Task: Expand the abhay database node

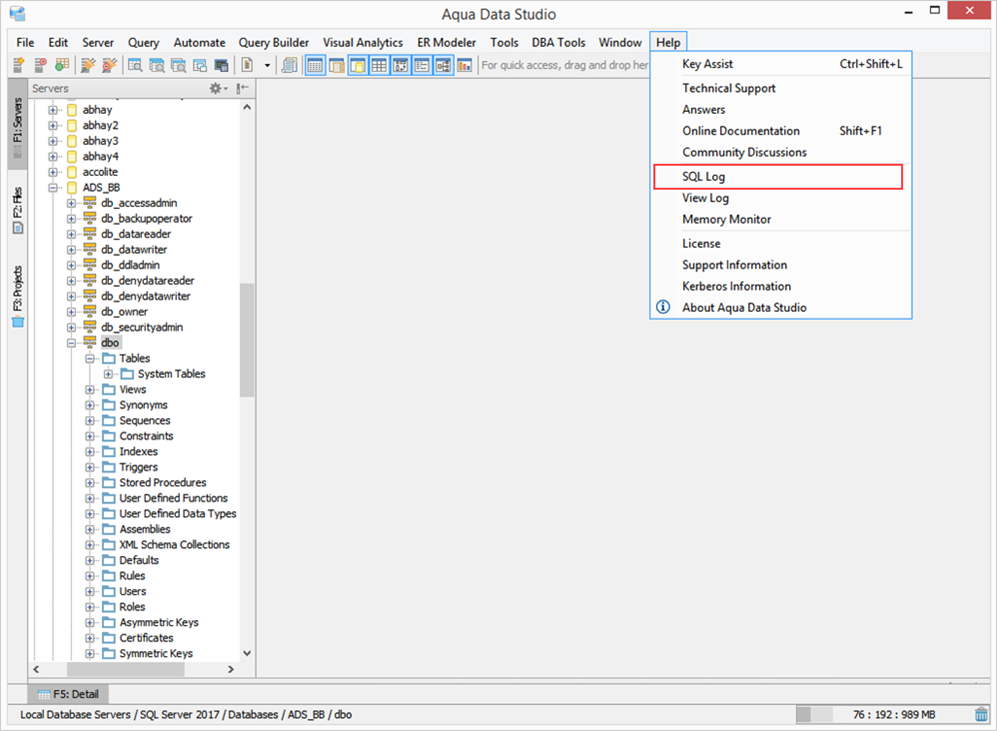Action: [x=53, y=110]
